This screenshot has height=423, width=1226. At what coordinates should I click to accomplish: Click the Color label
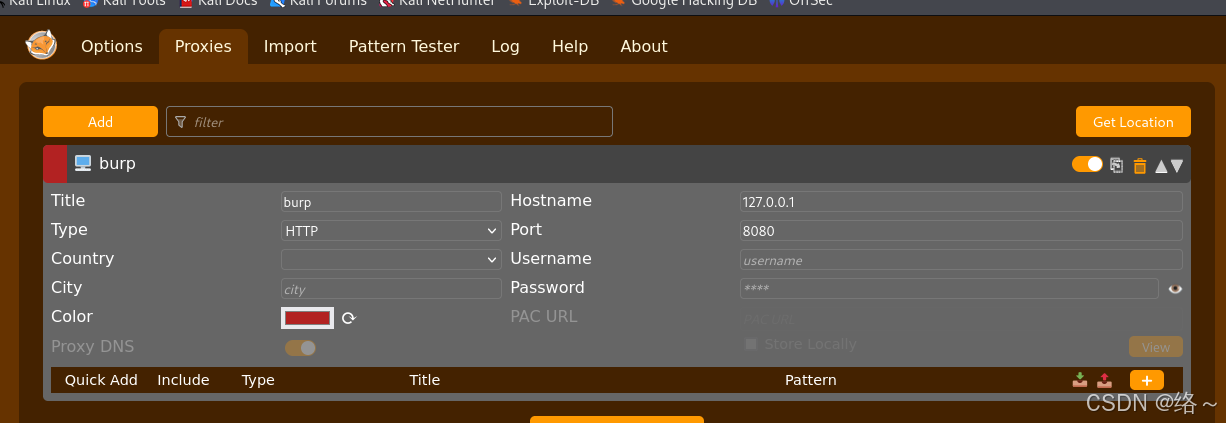click(x=72, y=317)
